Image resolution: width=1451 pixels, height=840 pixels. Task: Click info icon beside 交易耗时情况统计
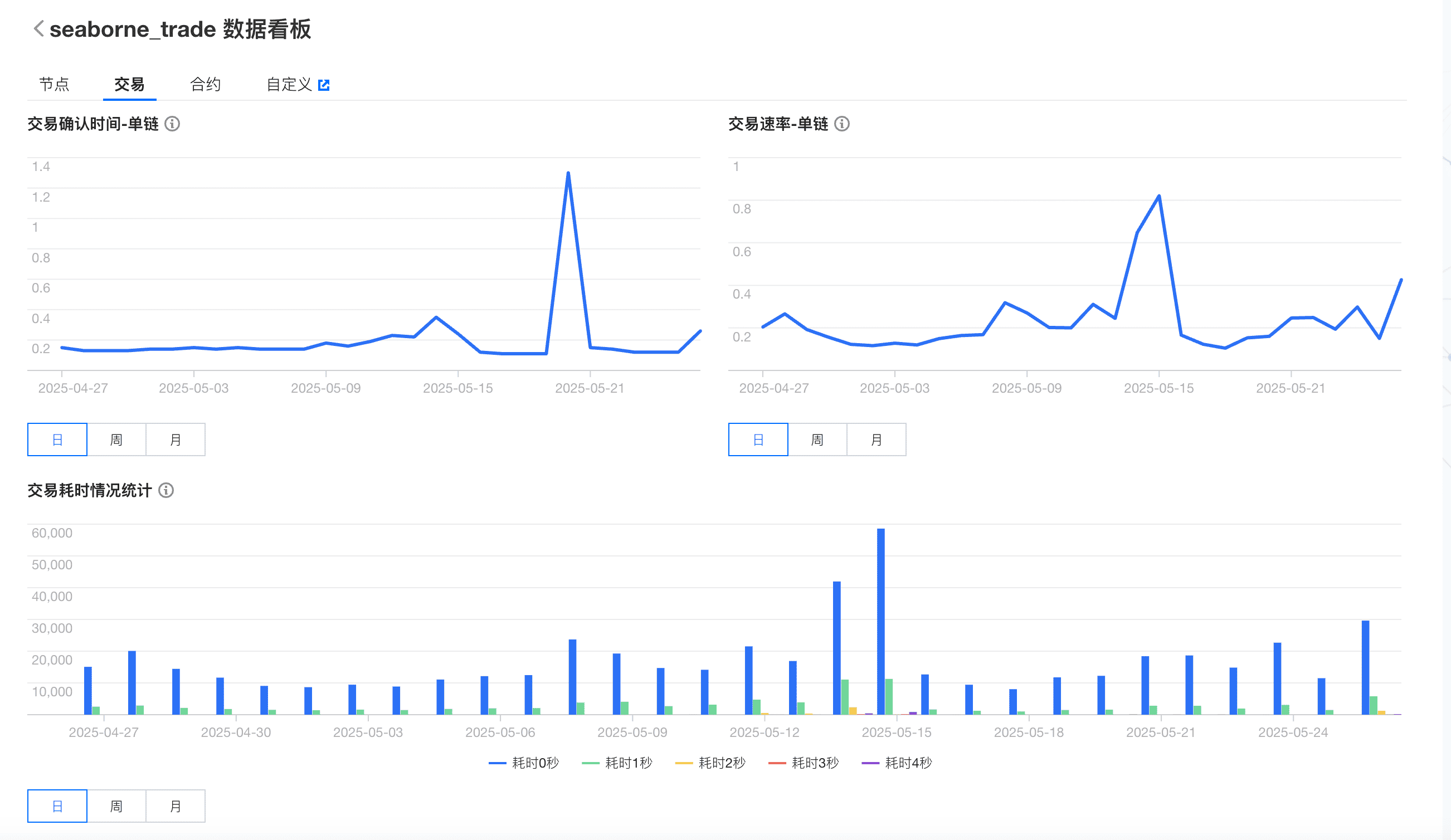pyautogui.click(x=166, y=490)
